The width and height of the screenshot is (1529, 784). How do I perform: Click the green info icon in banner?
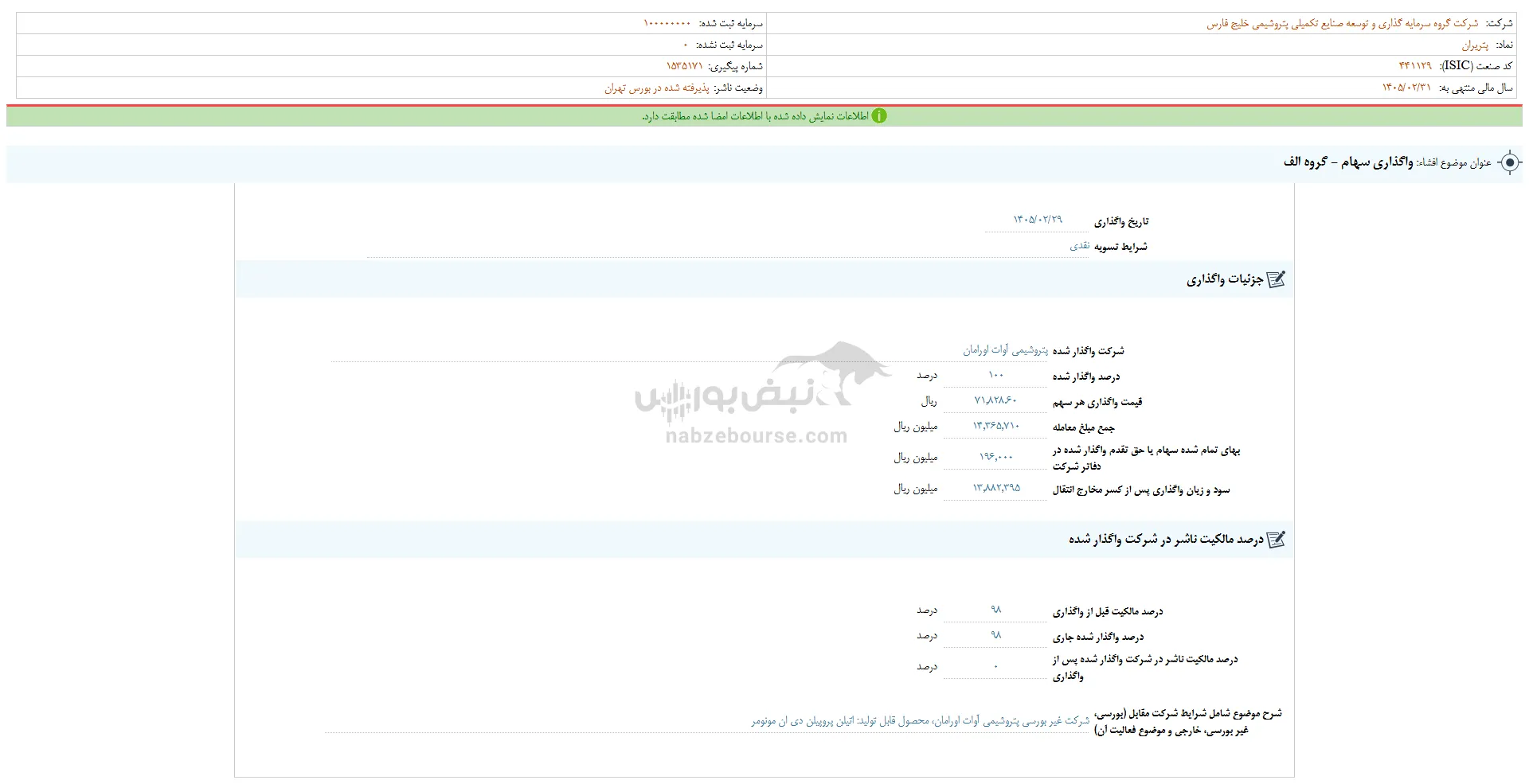878,116
